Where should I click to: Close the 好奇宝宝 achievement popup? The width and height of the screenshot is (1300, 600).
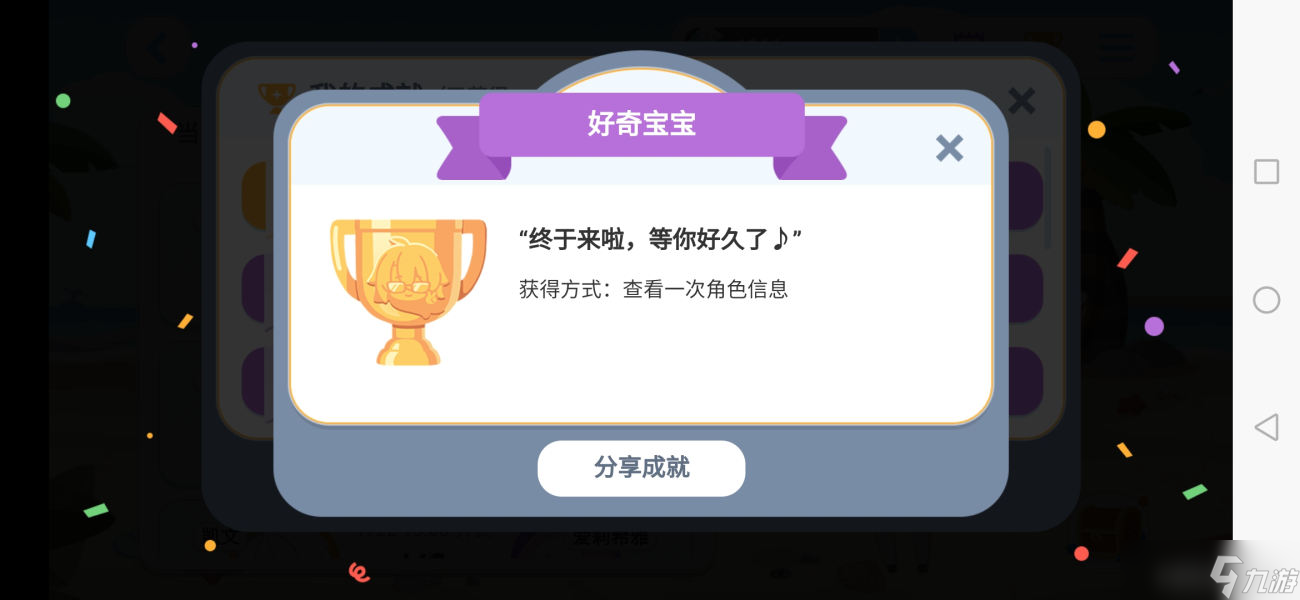(x=949, y=148)
